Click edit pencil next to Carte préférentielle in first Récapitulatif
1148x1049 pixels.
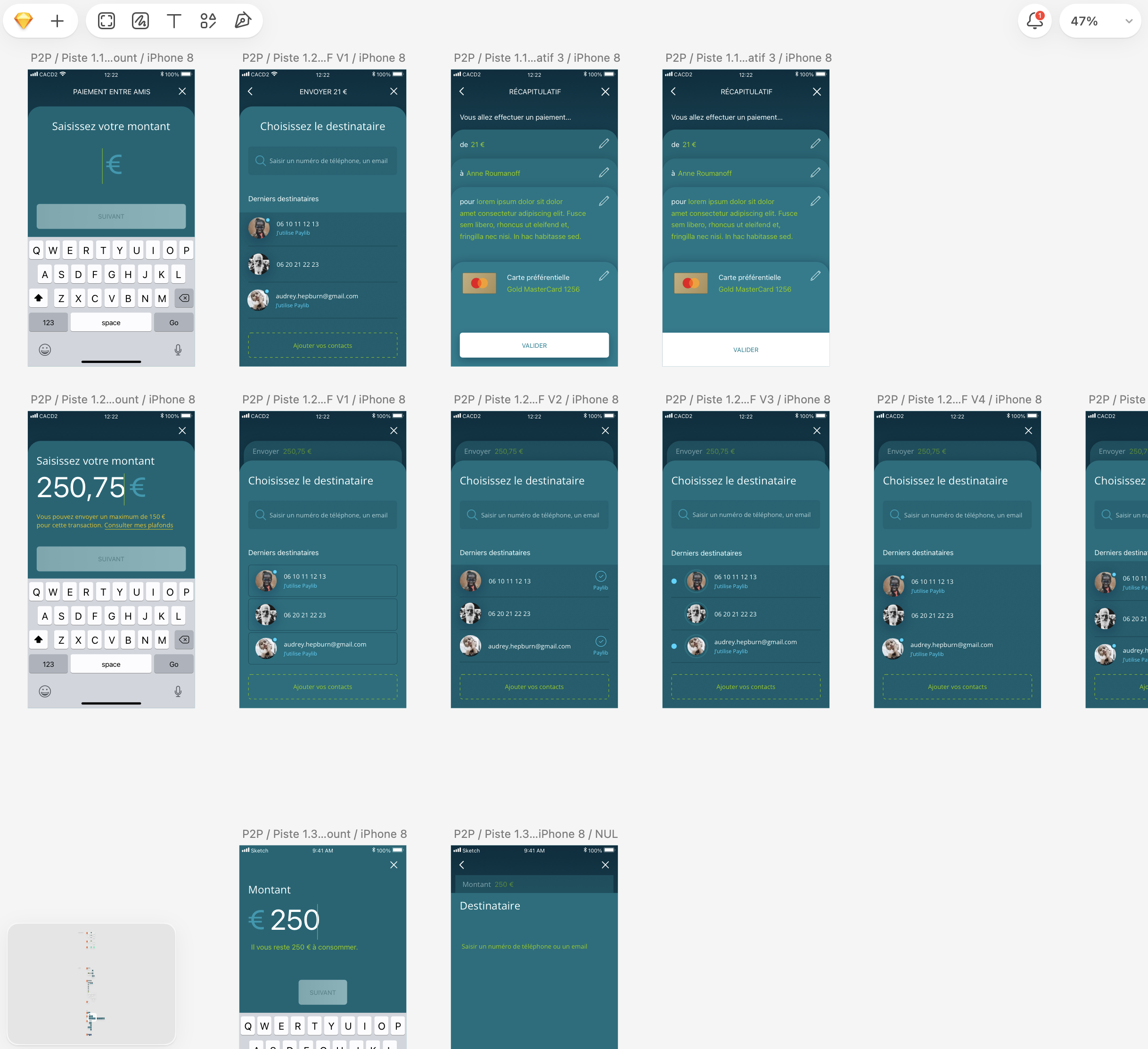[604, 276]
